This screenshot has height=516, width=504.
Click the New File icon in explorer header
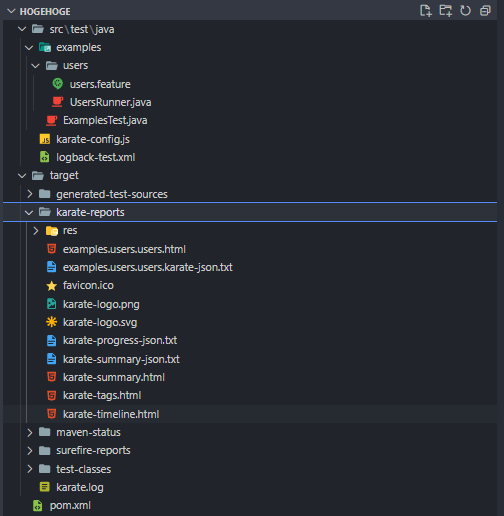tap(426, 11)
